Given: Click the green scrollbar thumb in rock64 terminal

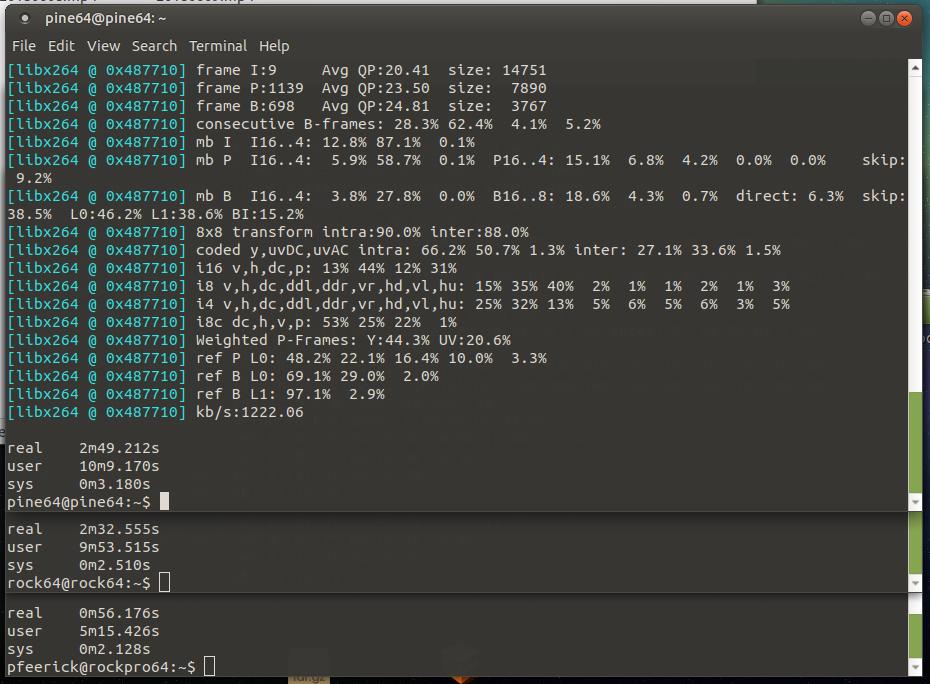Looking at the screenshot, I should 914,543.
